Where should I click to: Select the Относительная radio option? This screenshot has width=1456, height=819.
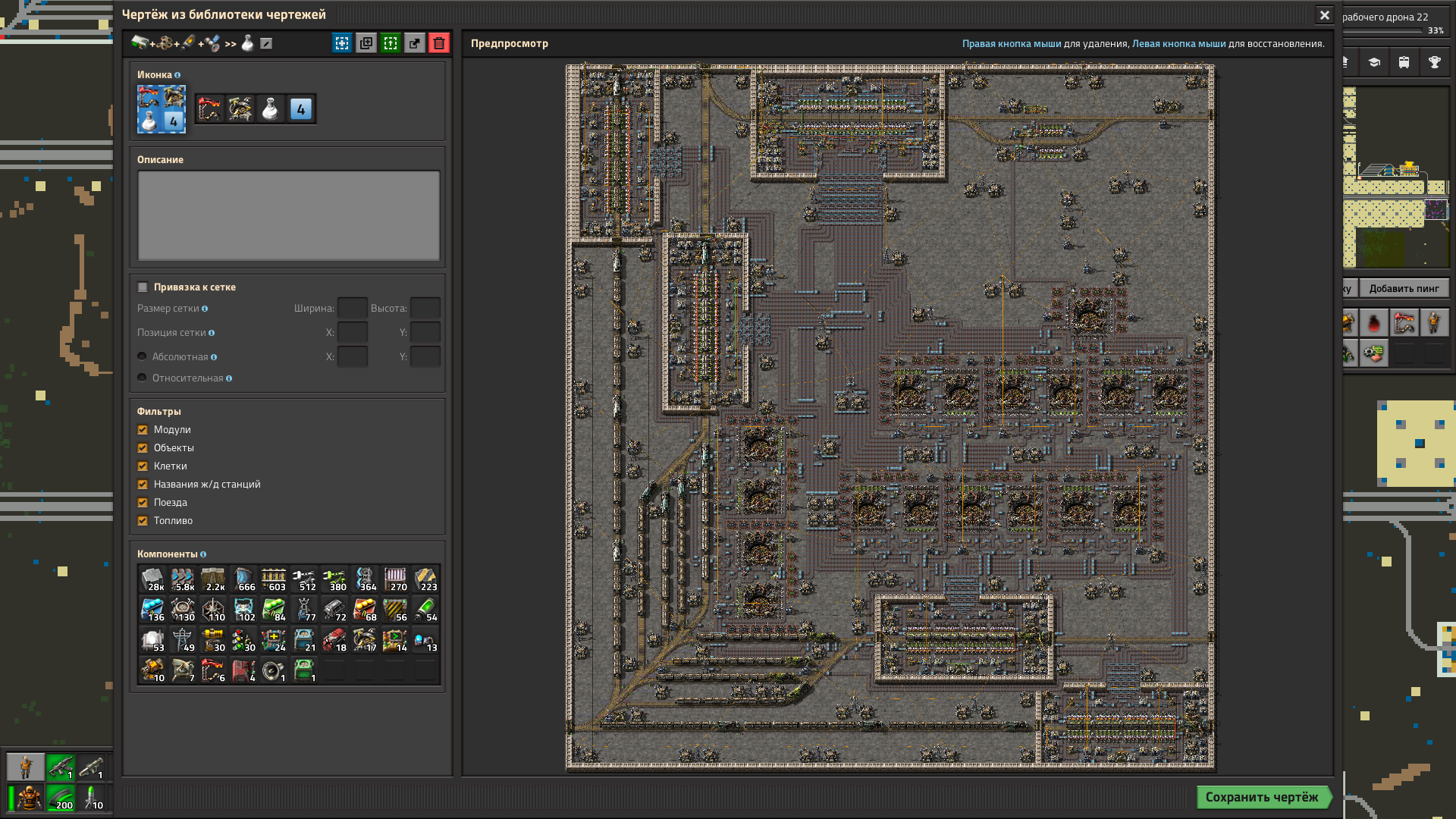pyautogui.click(x=142, y=378)
